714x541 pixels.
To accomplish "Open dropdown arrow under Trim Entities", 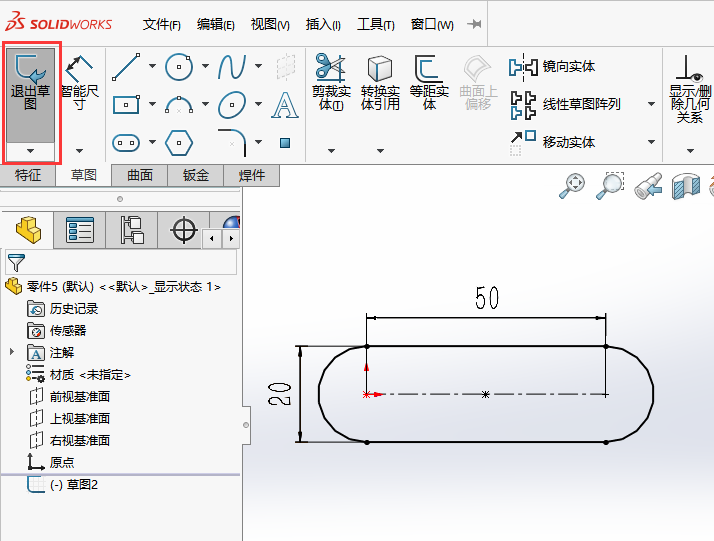I will (x=331, y=151).
